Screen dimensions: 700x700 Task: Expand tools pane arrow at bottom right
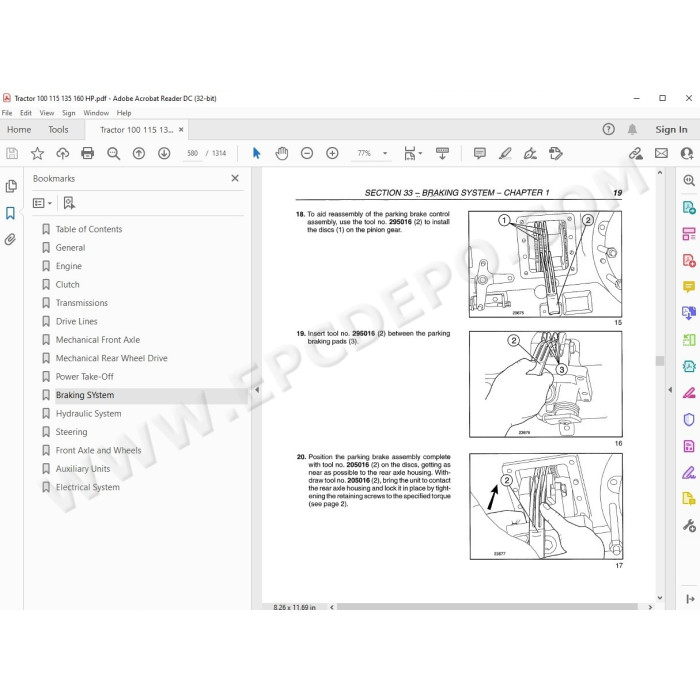[690, 599]
